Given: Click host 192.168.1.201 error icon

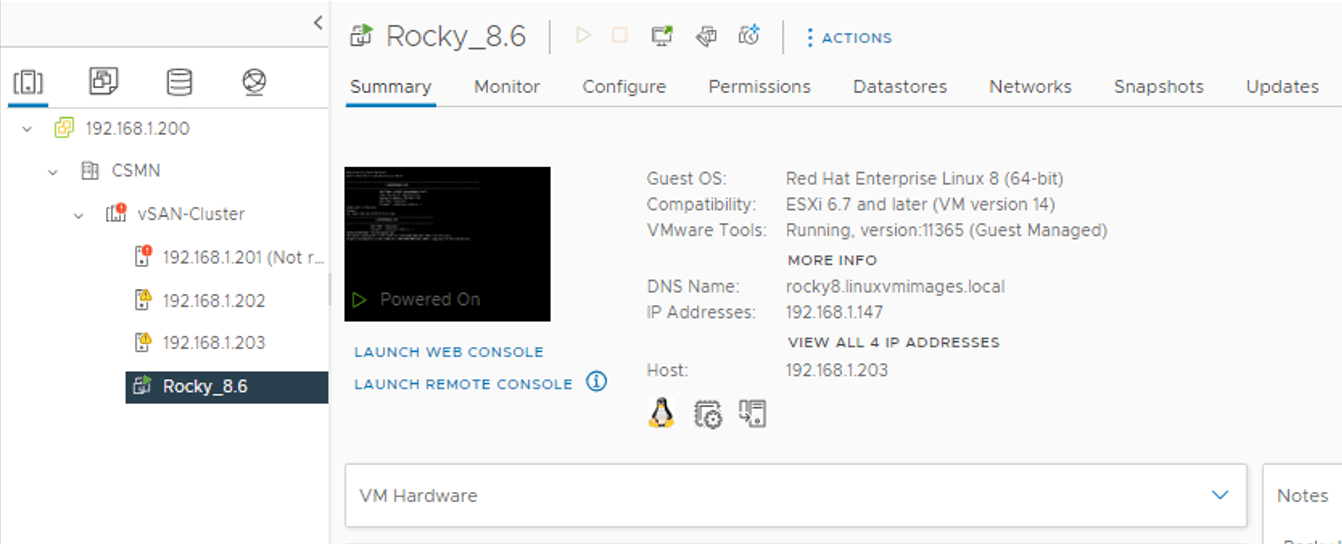Looking at the screenshot, I should [143, 256].
